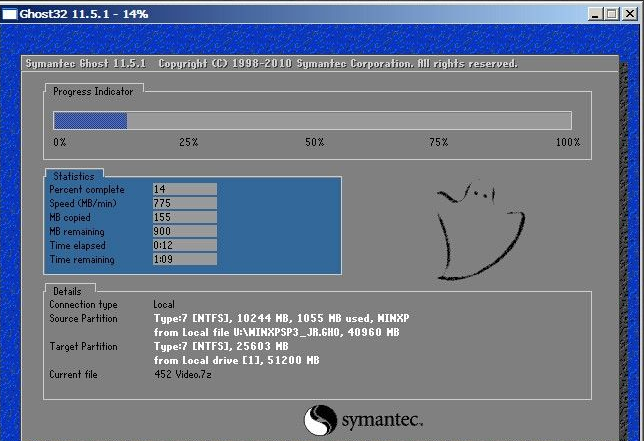Viewport: 644px width, 441px height.
Task: Click the Ghost32 window system icon
Action: [x=9, y=14]
